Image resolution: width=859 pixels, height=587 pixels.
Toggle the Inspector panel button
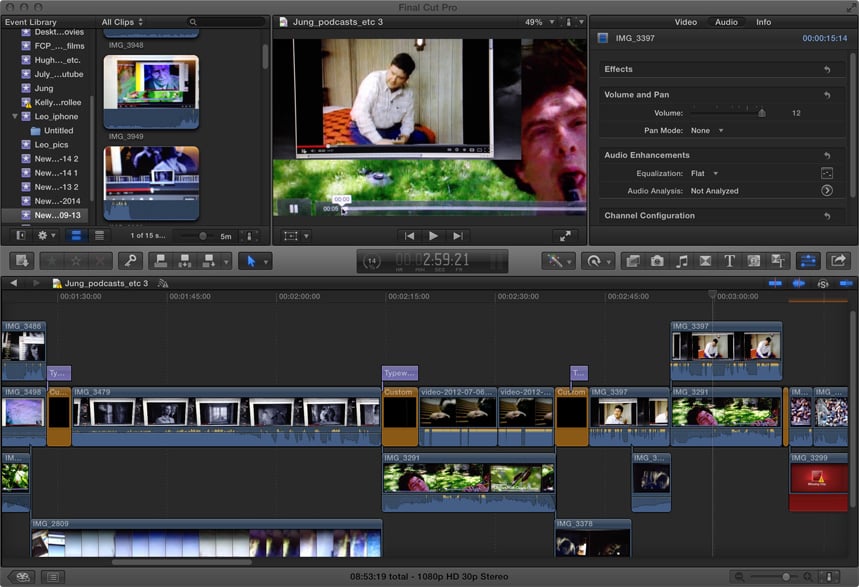807,261
